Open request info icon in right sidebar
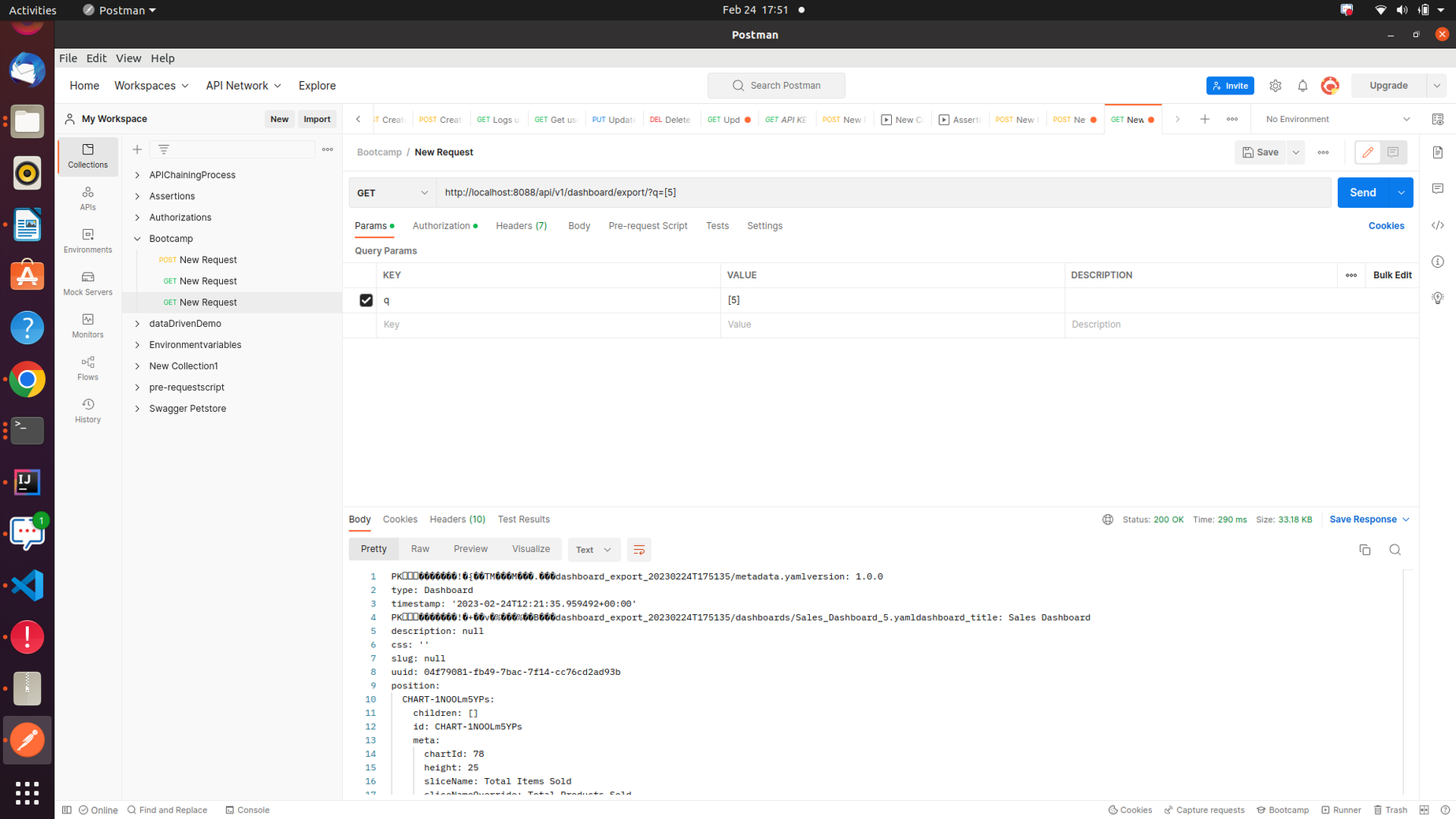This screenshot has width=1456, height=819. 1437,261
